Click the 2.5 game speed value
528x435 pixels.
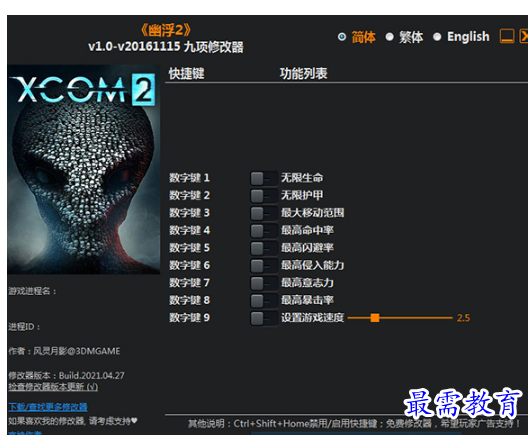463,318
